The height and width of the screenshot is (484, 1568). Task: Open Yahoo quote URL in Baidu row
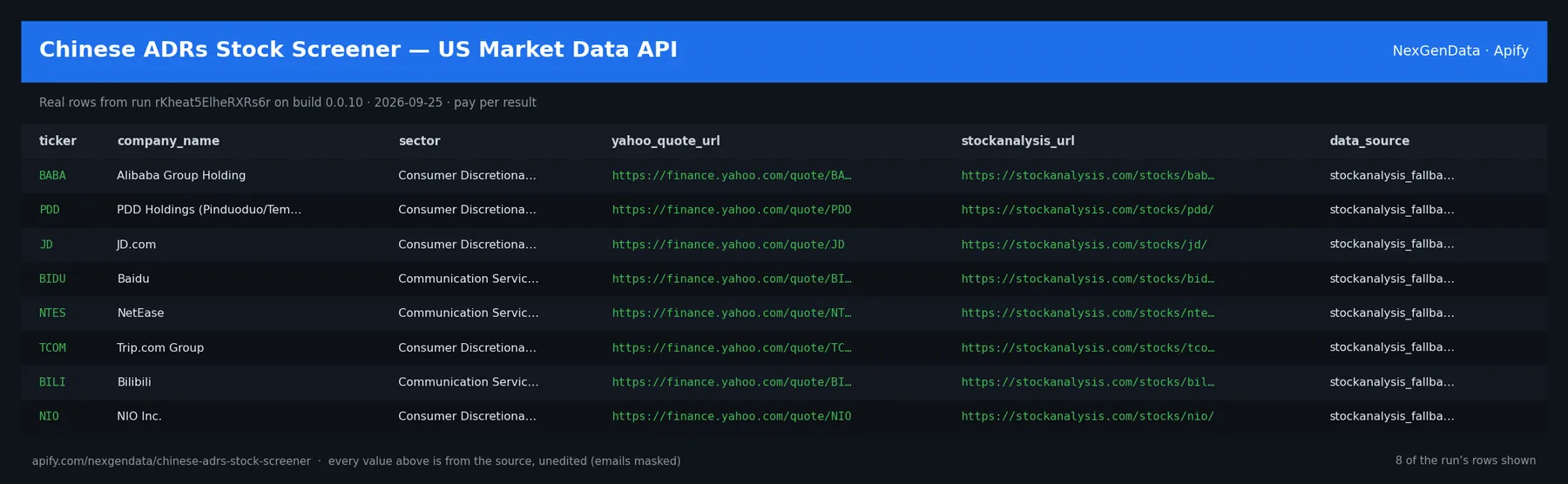point(732,279)
